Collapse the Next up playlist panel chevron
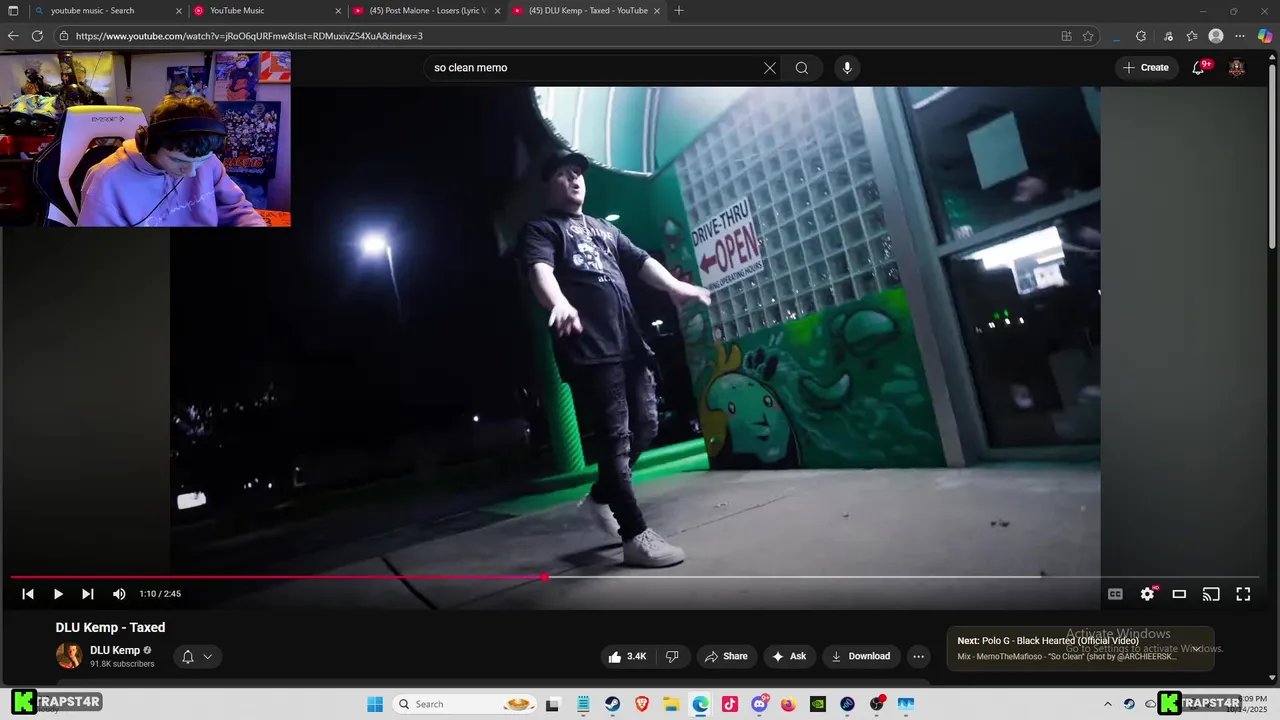Viewport: 1280px width, 720px height. [x=1196, y=649]
